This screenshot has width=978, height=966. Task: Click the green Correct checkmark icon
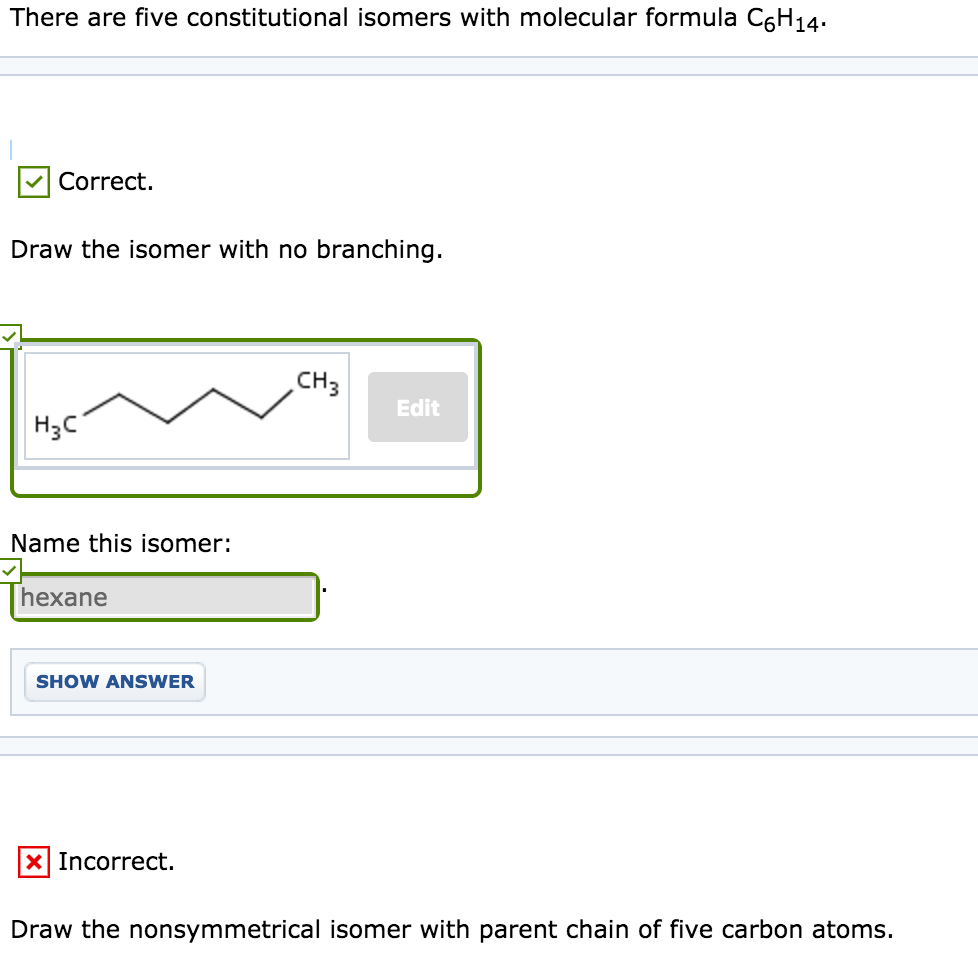click(33, 181)
